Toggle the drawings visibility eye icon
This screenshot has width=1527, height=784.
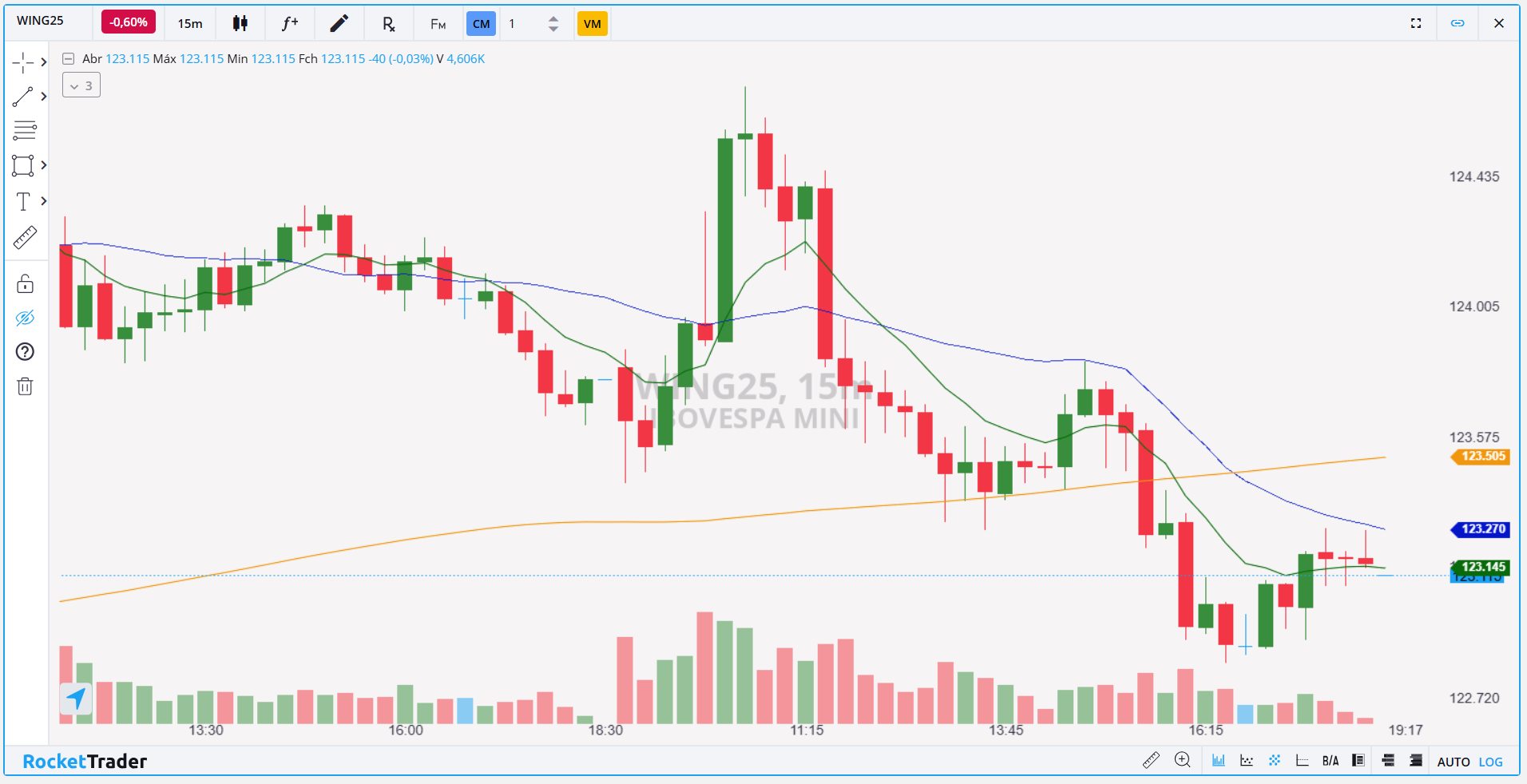[25, 318]
